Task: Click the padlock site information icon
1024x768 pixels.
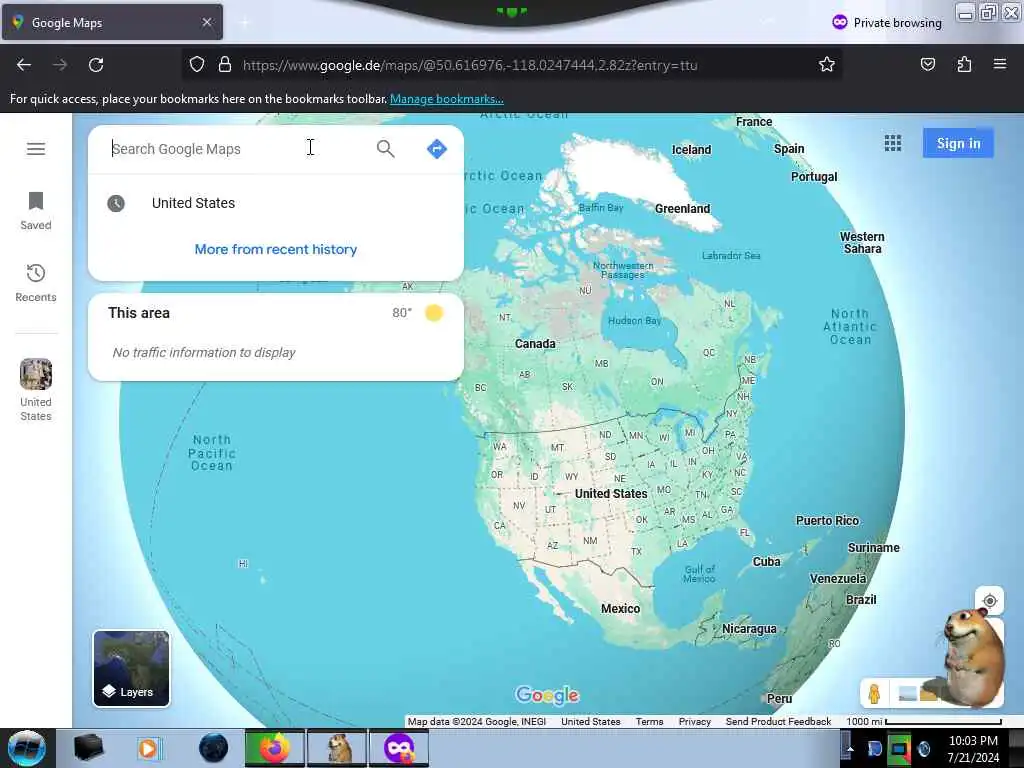Action: (x=225, y=65)
